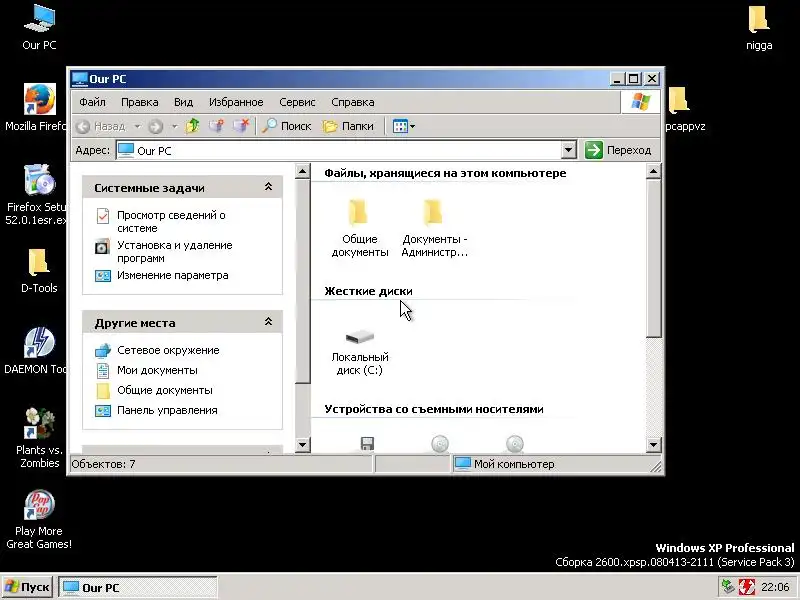Select the desktop folder in the top-right corner
The width and height of the screenshot is (800, 600).
(x=759, y=28)
